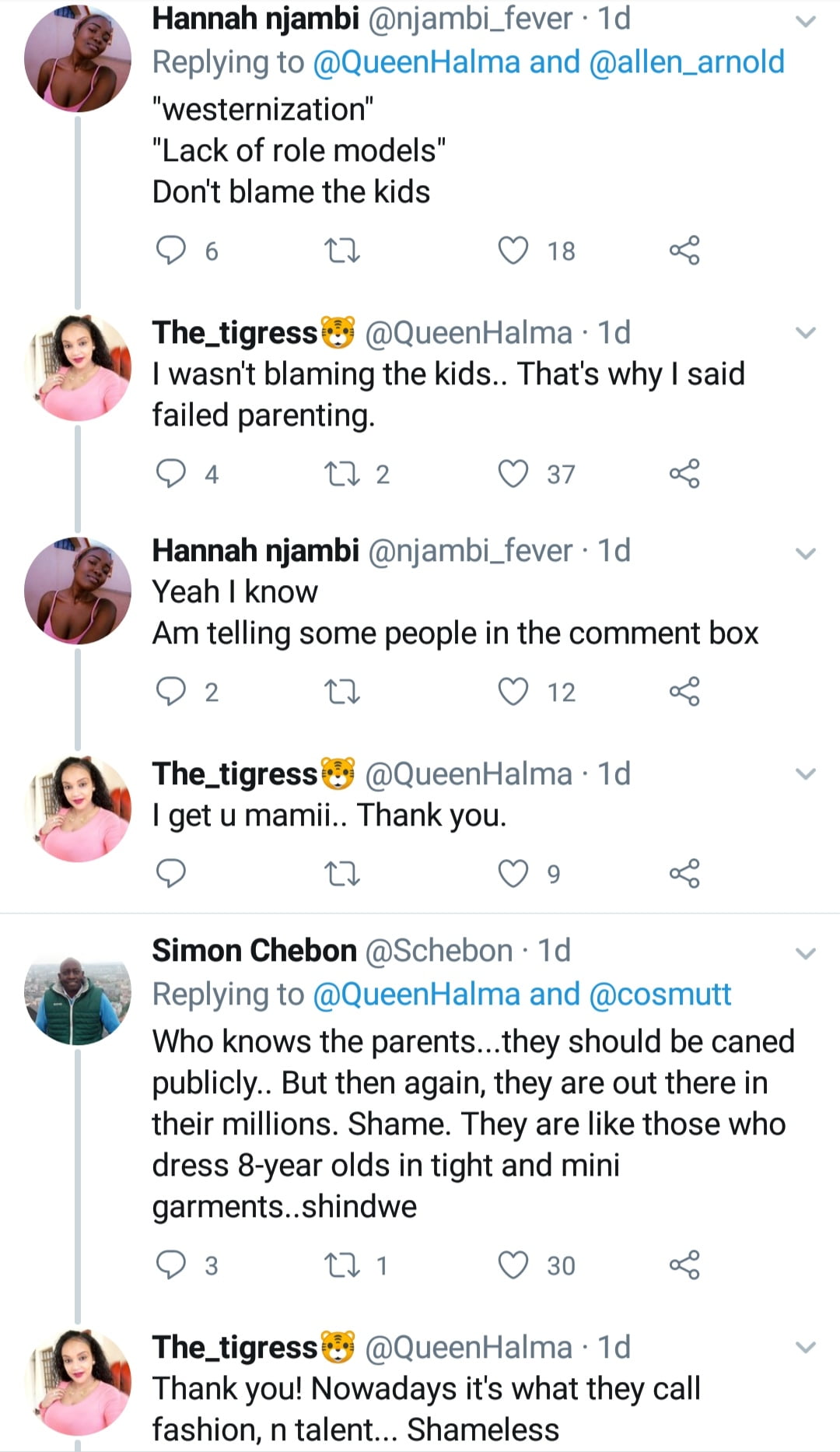
Task: Like the "I get u mamii" tweet
Action: (x=513, y=873)
